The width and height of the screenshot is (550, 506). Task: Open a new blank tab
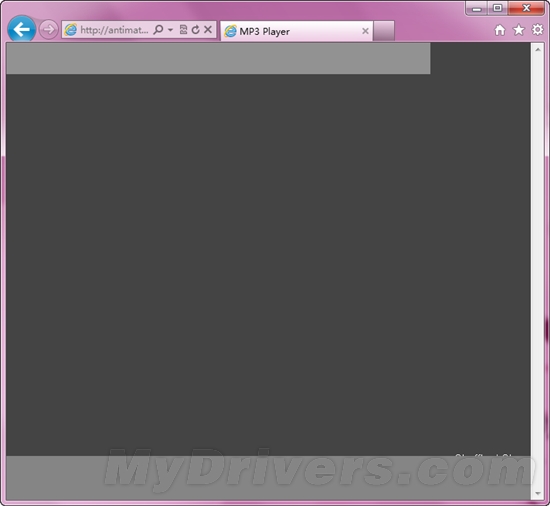pos(384,31)
